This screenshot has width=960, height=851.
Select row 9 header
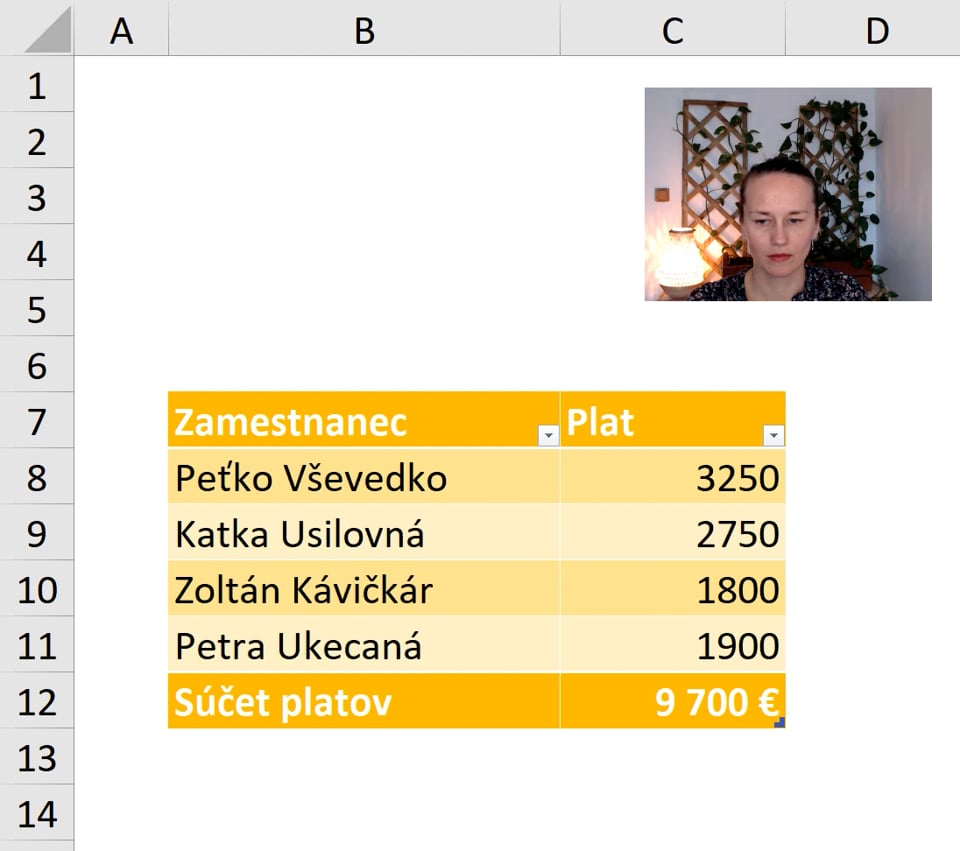coord(37,532)
